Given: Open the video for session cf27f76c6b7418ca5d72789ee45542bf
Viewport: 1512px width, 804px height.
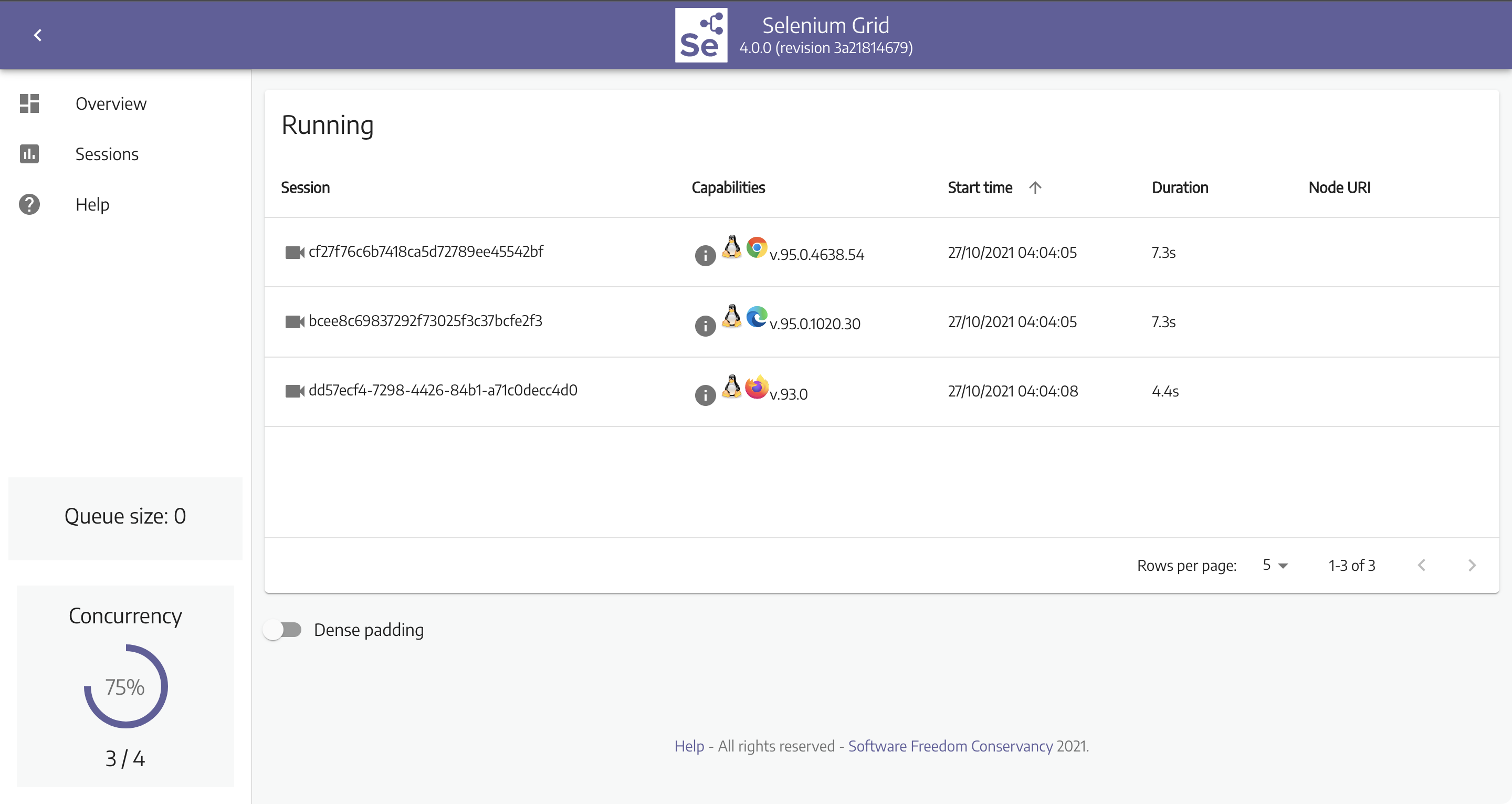Looking at the screenshot, I should 294,253.
